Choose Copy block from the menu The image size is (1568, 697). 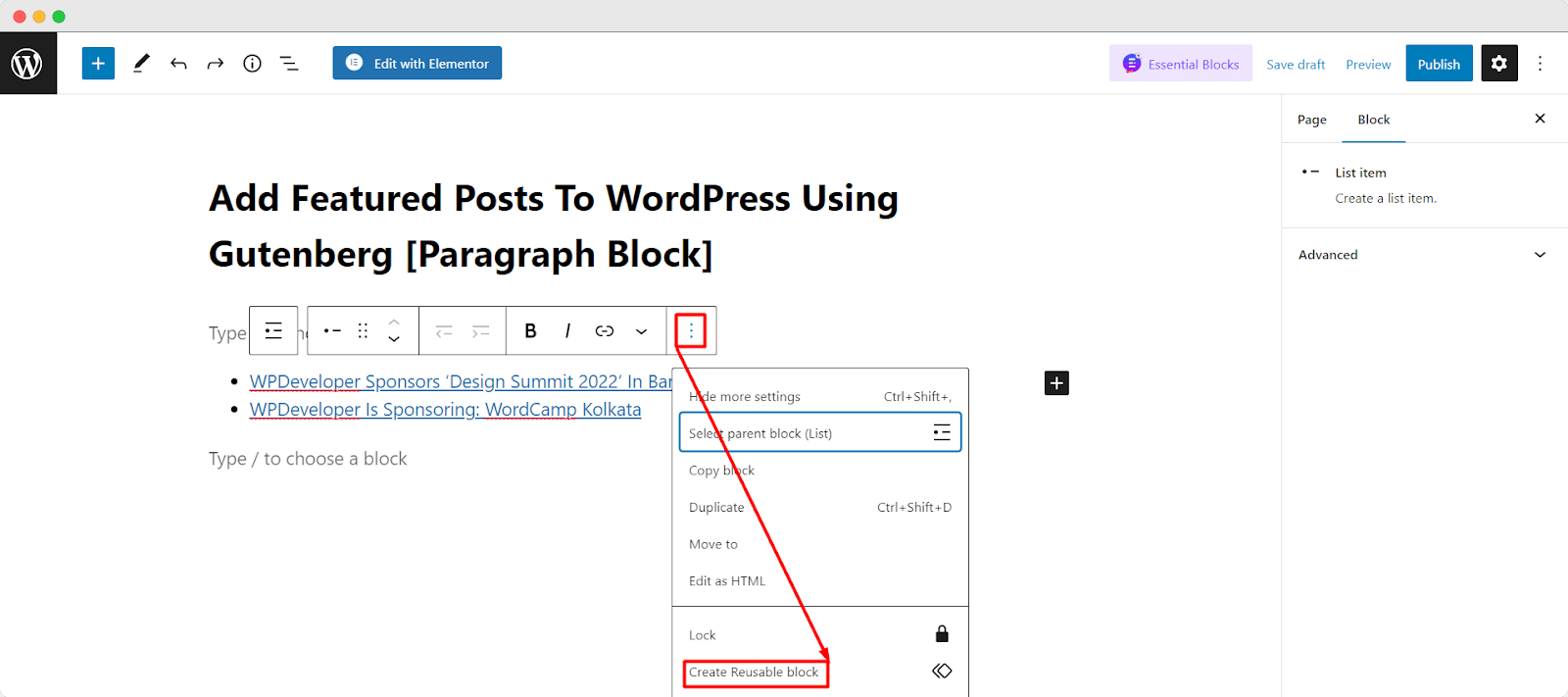pos(820,471)
